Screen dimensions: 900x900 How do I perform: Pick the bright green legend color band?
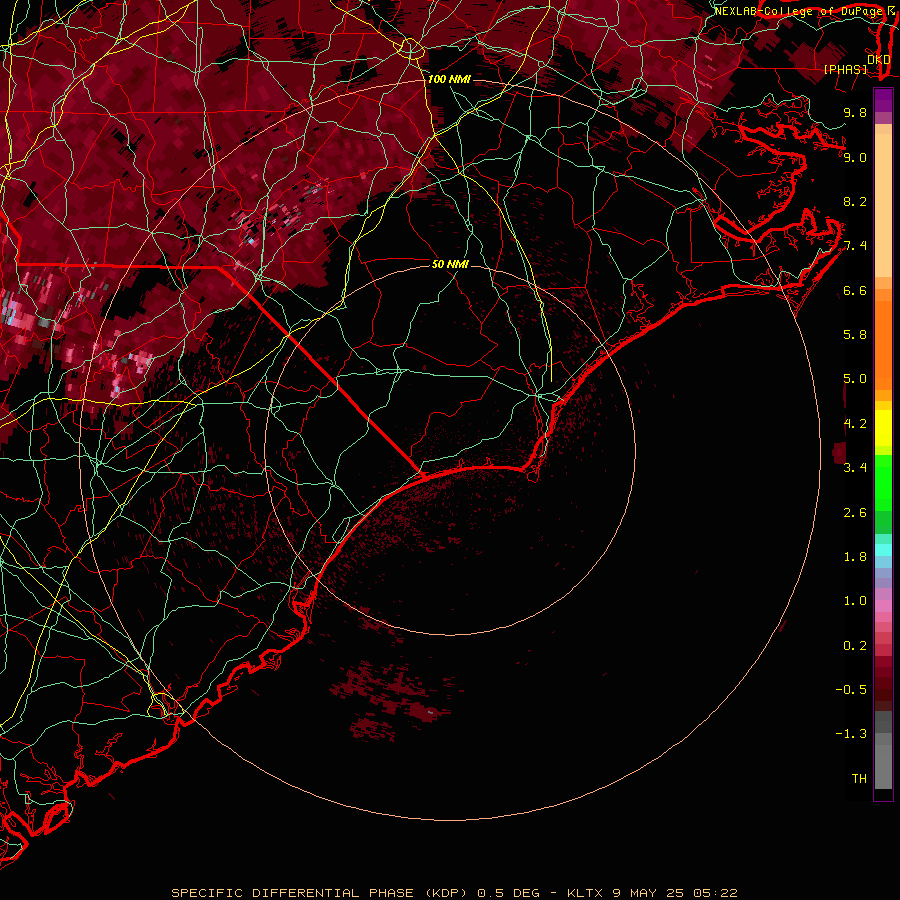tap(883, 483)
